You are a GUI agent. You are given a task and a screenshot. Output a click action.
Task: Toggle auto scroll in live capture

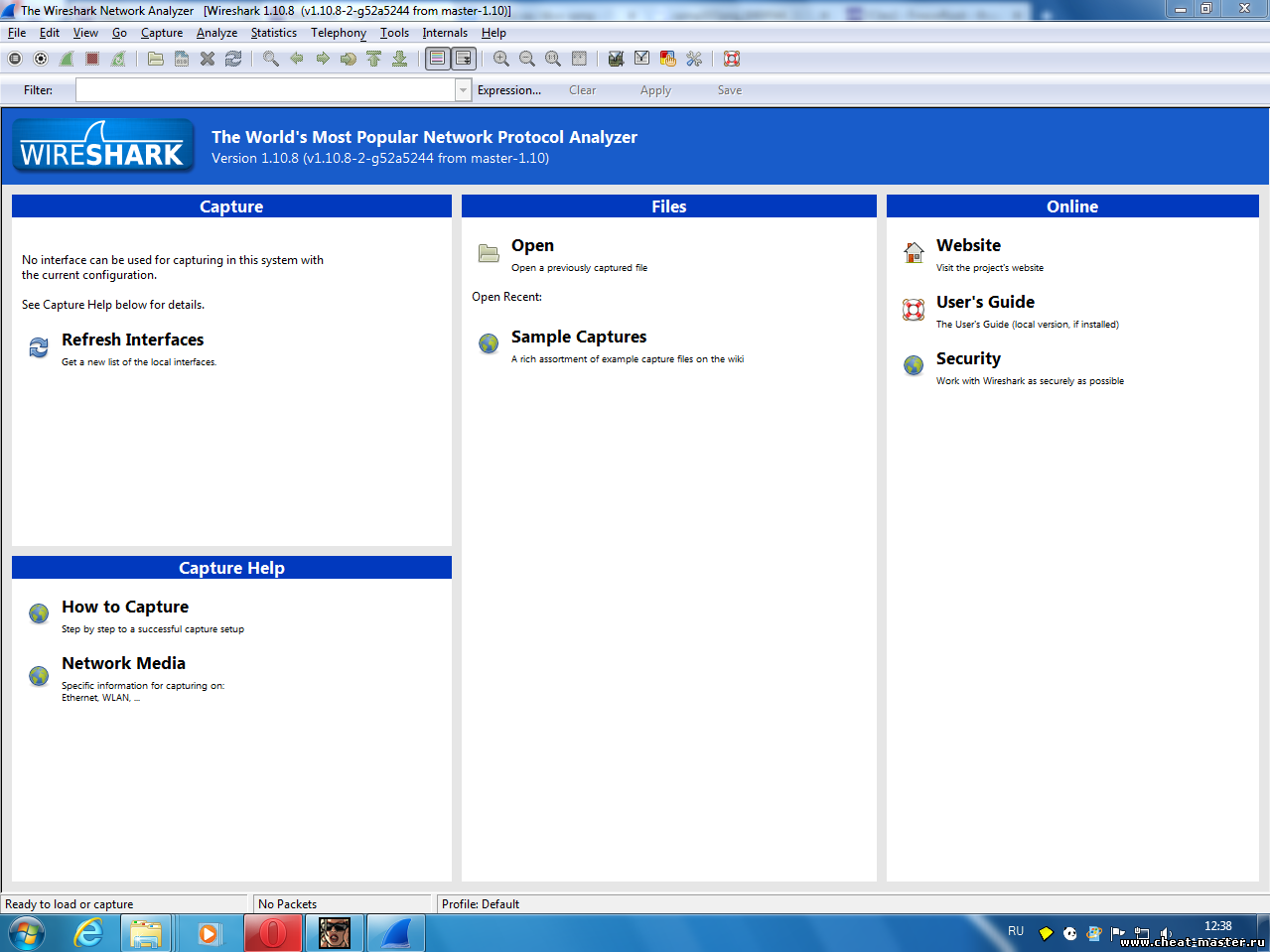click(x=463, y=59)
